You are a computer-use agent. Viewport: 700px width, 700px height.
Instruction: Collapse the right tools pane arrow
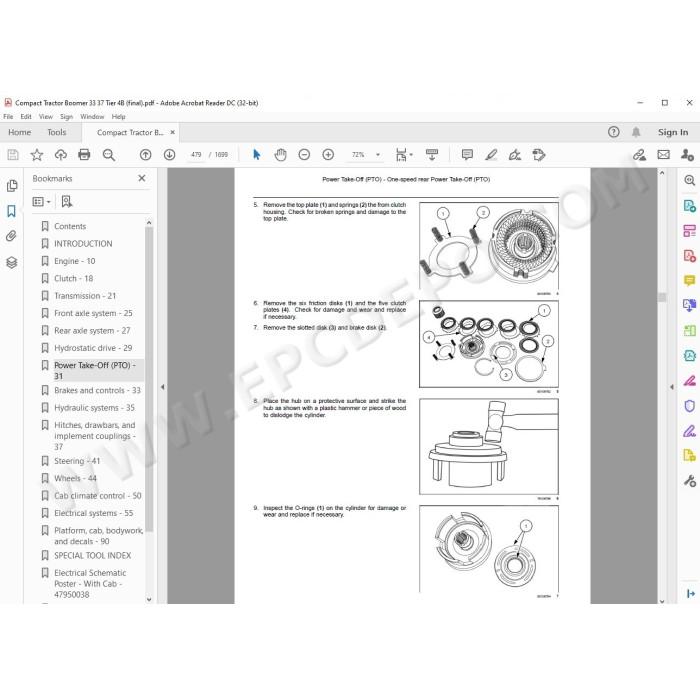[672, 387]
